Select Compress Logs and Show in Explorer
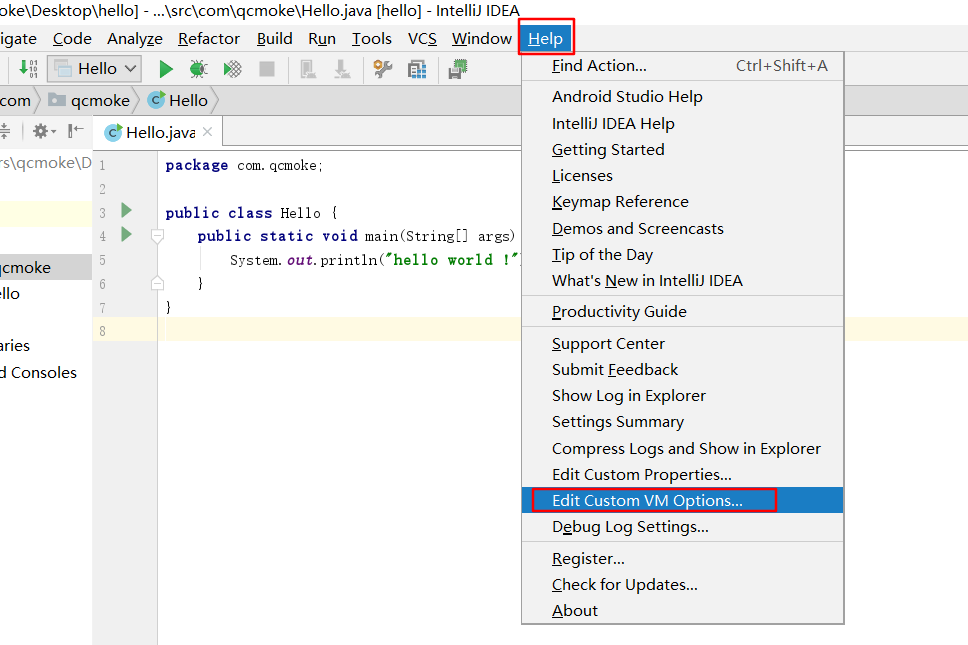This screenshot has width=968, height=645. tap(683, 448)
